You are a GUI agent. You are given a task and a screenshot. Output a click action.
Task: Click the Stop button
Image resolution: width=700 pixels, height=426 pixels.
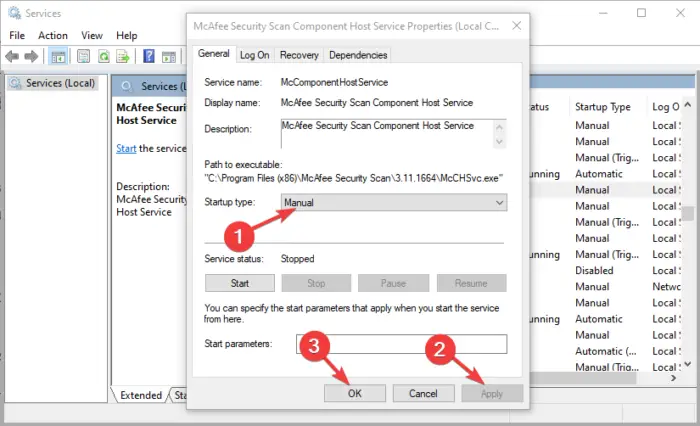(316, 283)
